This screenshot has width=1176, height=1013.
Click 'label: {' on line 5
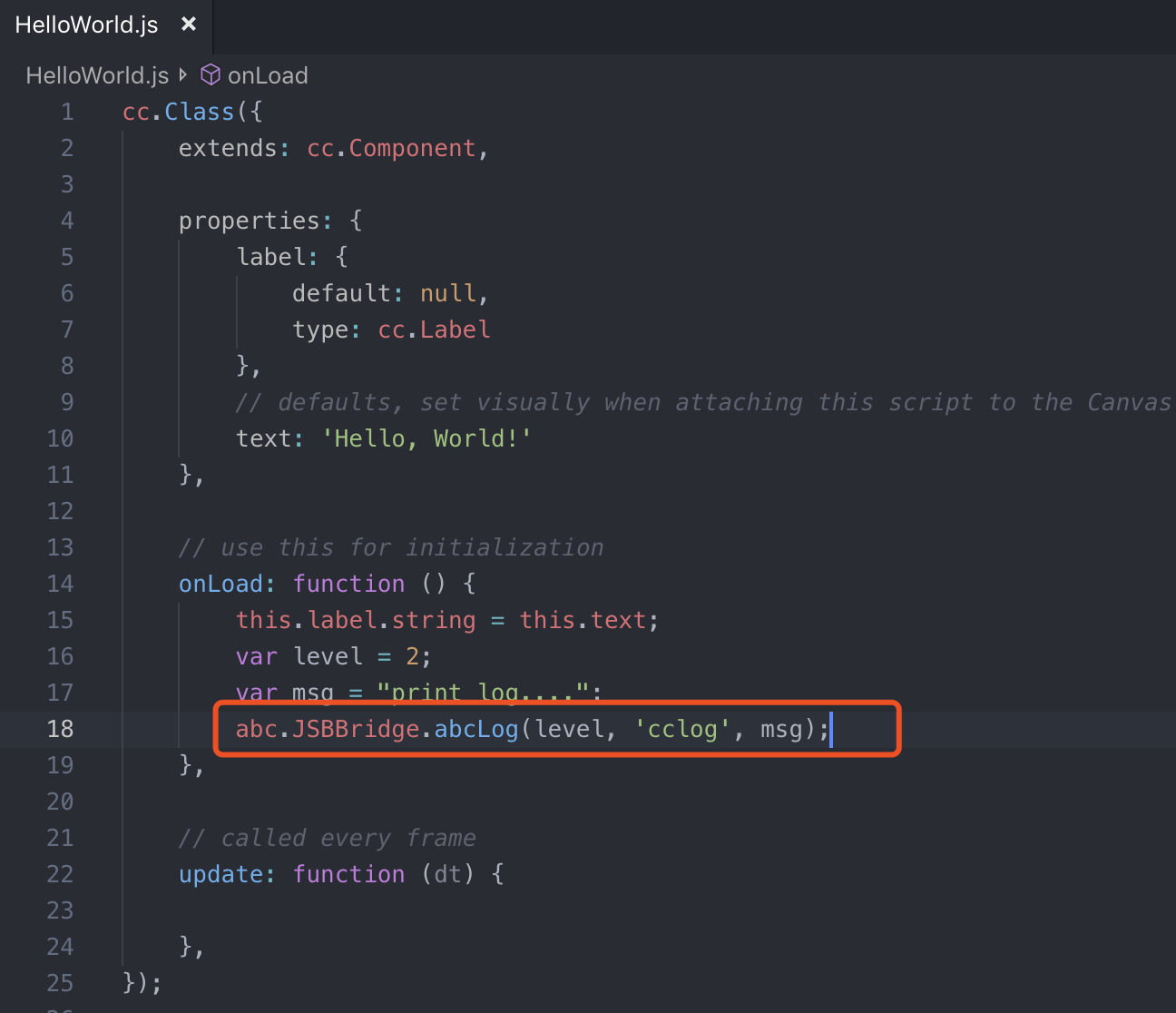tap(292, 257)
